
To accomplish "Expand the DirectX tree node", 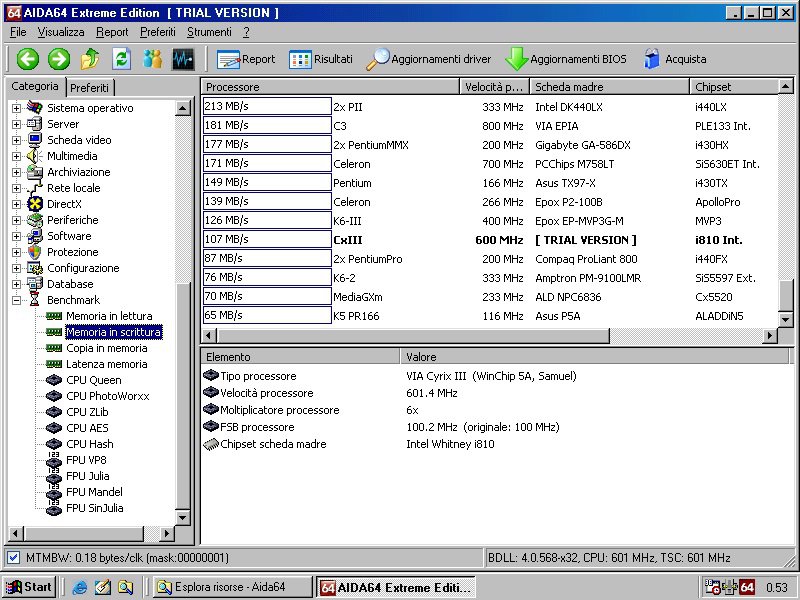I will tap(16, 204).
